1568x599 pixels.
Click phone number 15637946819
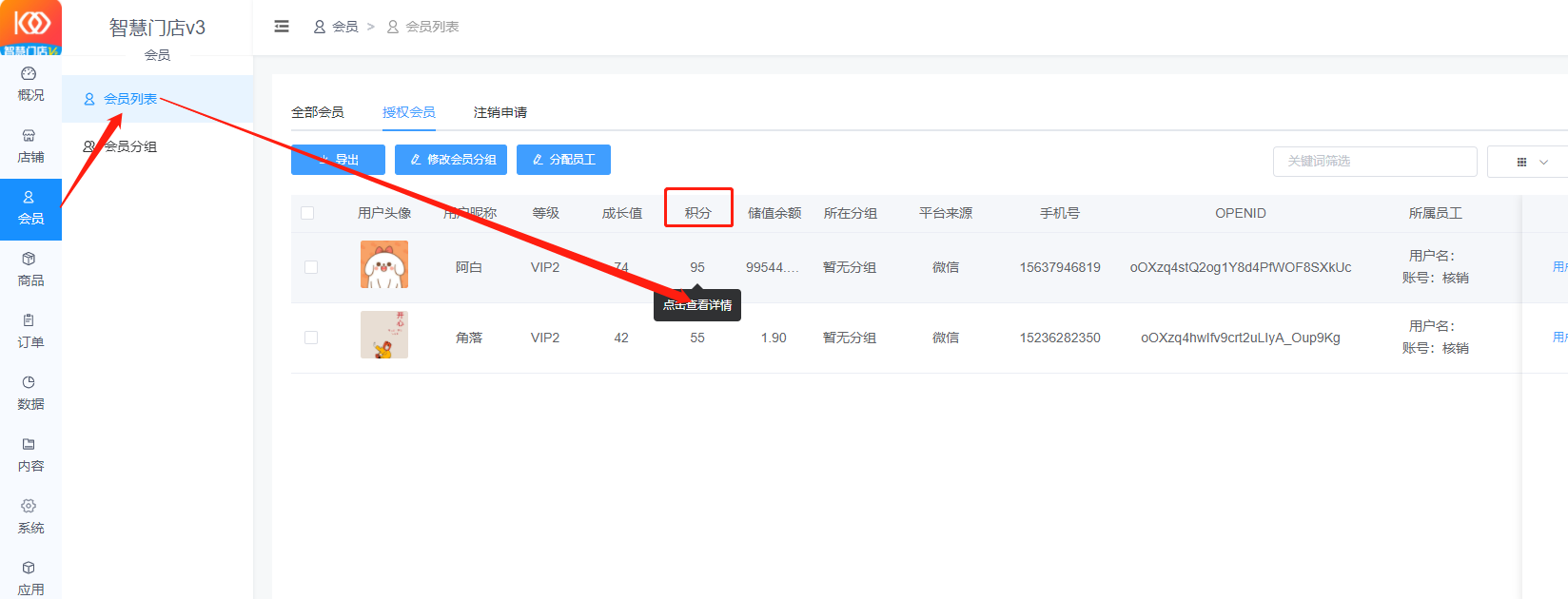pos(1060,267)
